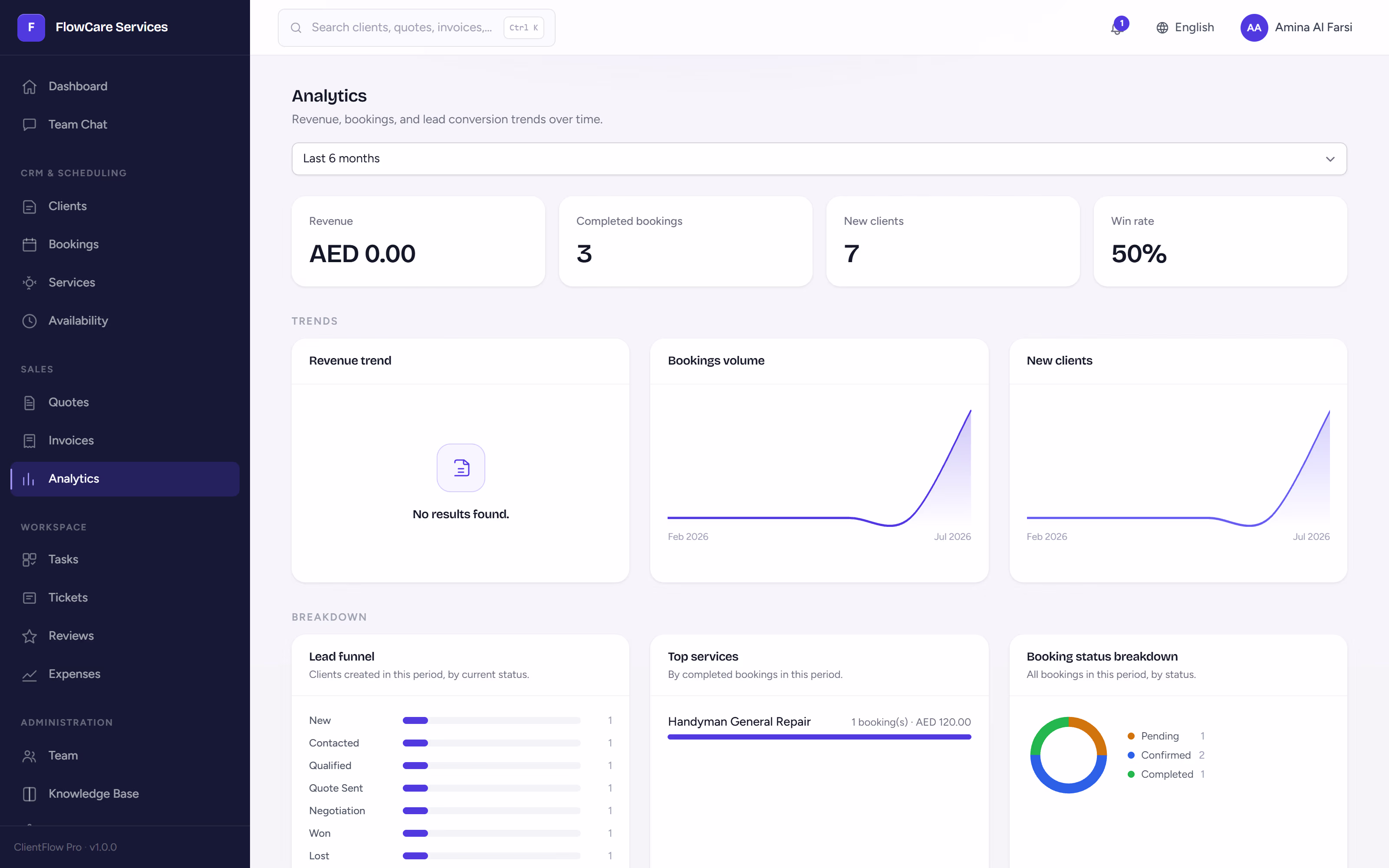This screenshot has width=1389, height=868.
Task: Expand the Last 6 months period dropdown
Action: click(x=819, y=158)
